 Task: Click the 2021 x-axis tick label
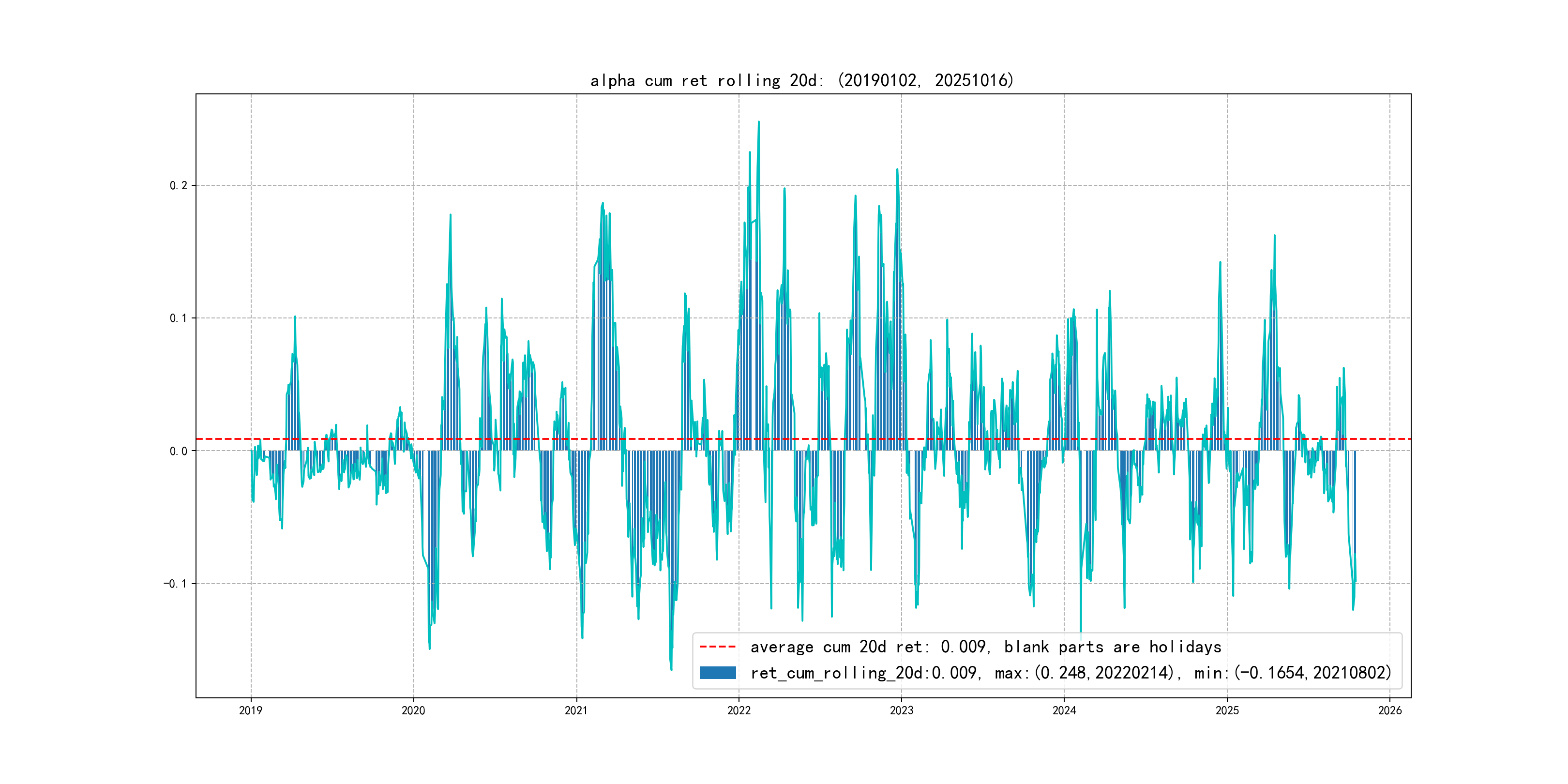[576, 710]
